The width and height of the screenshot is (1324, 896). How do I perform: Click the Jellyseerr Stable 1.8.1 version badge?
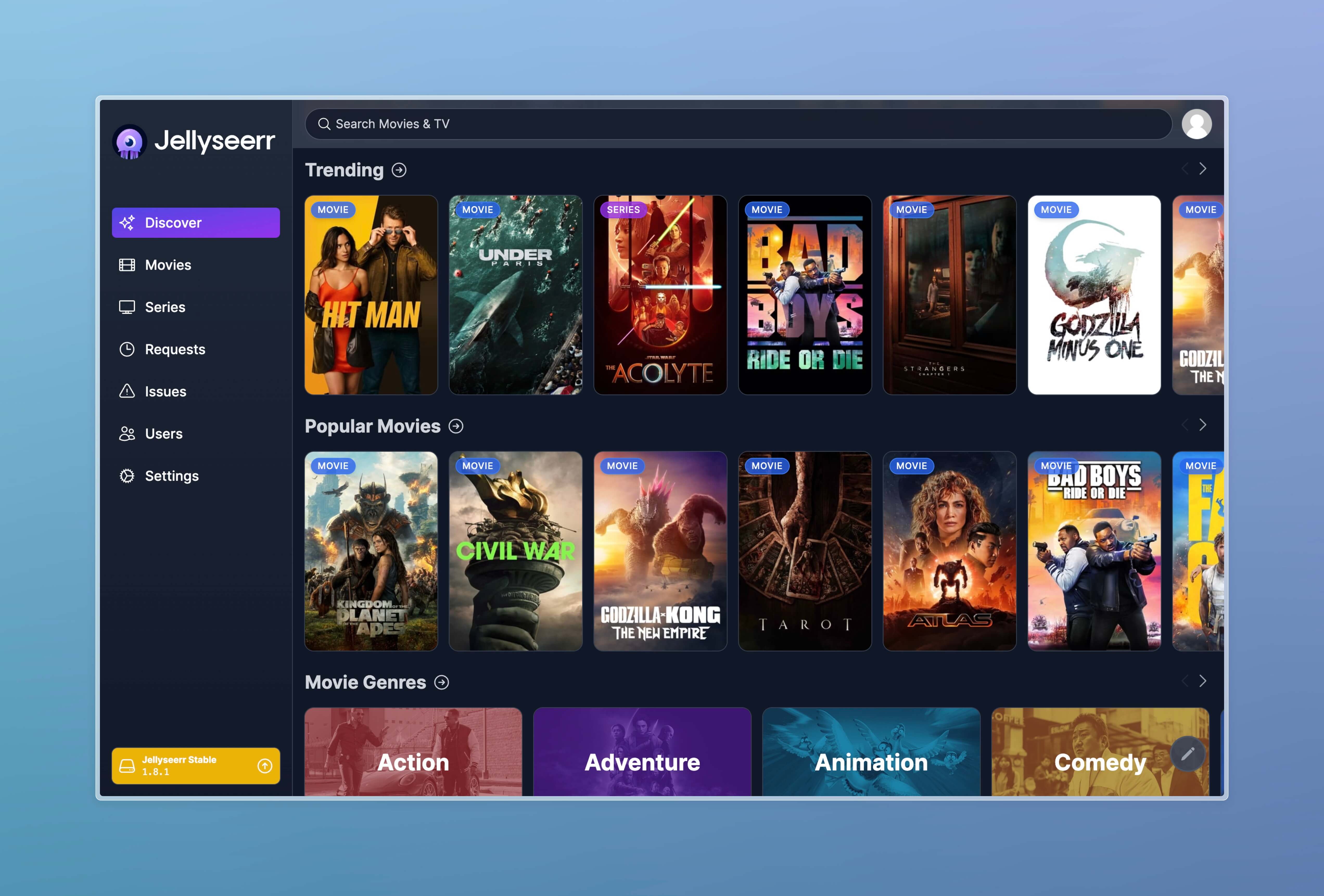(196, 766)
